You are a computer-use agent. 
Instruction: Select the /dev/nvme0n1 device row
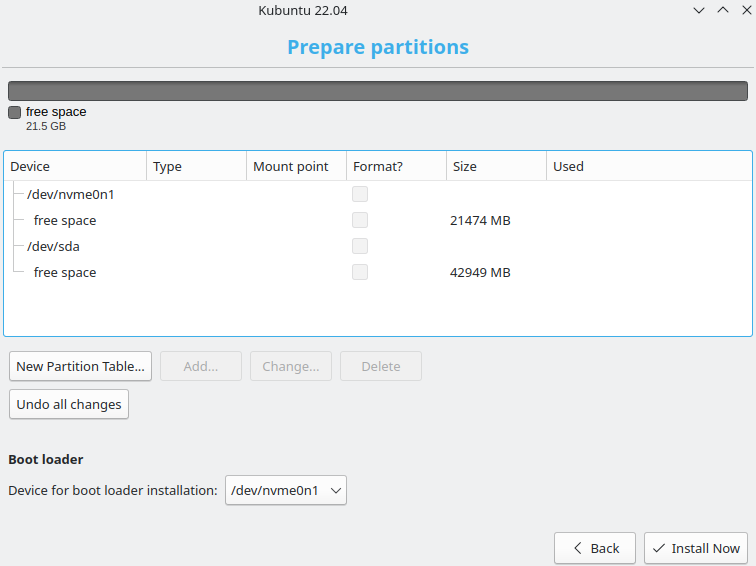coord(378,194)
